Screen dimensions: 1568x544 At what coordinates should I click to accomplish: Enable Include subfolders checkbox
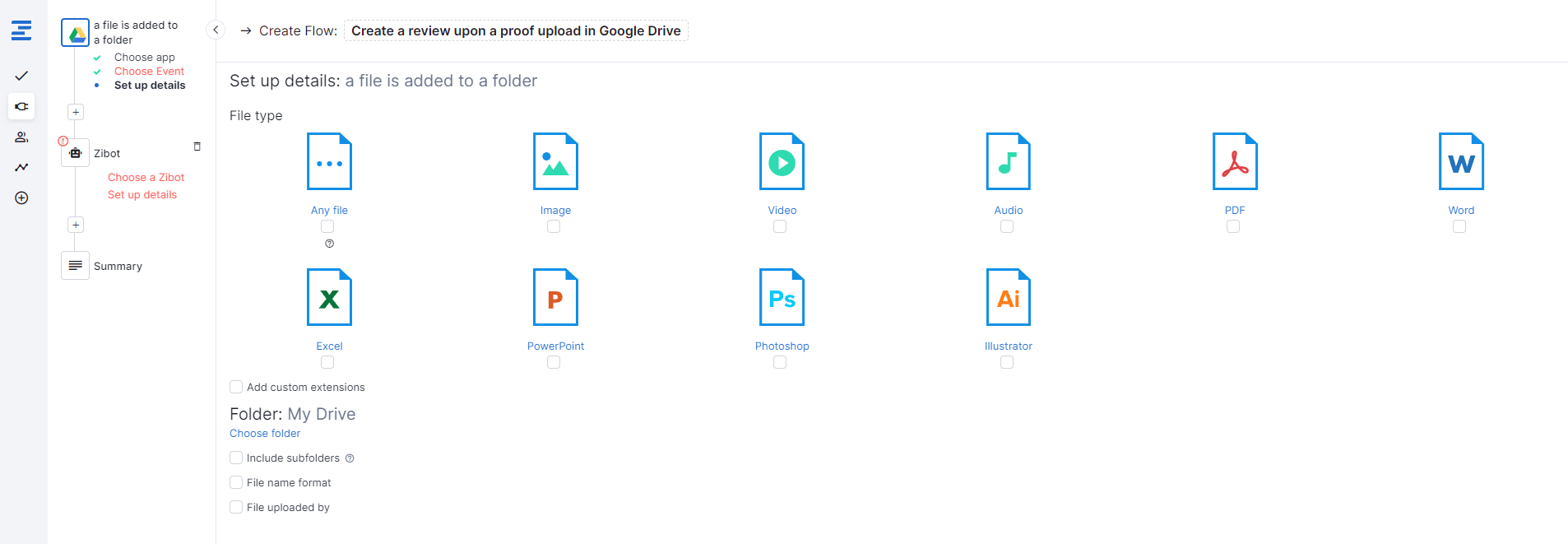pyautogui.click(x=236, y=458)
